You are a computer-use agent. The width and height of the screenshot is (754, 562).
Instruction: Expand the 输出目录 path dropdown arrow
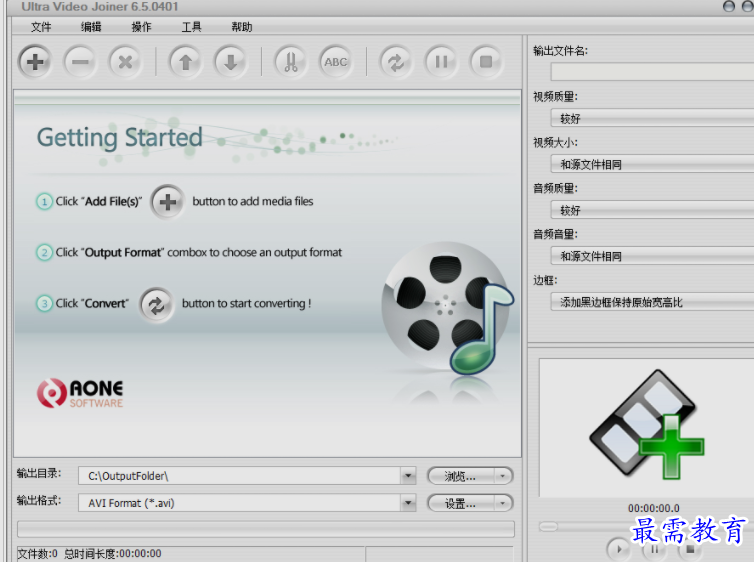(408, 476)
